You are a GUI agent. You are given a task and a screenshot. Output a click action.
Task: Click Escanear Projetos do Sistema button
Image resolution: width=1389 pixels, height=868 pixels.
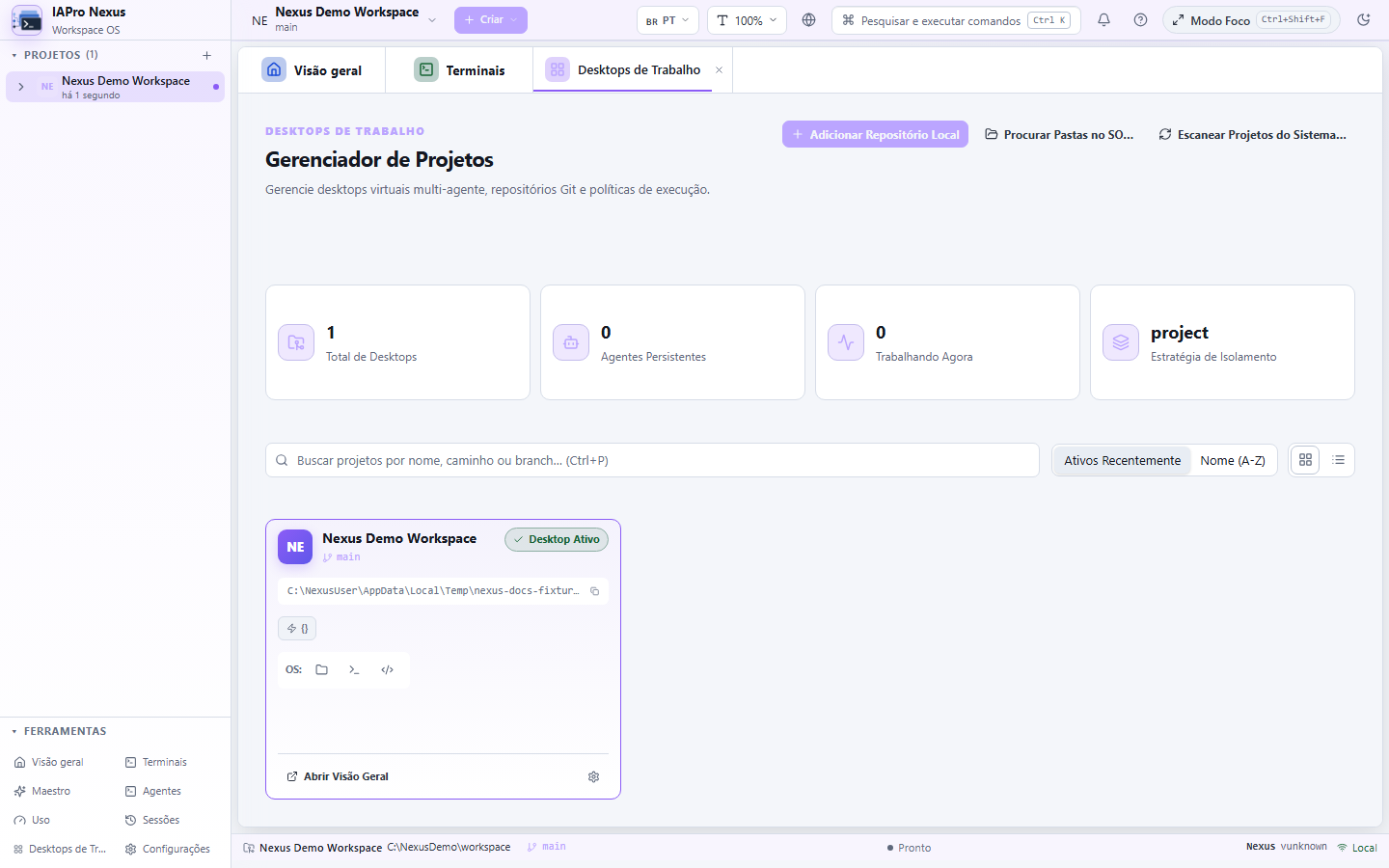click(x=1252, y=135)
